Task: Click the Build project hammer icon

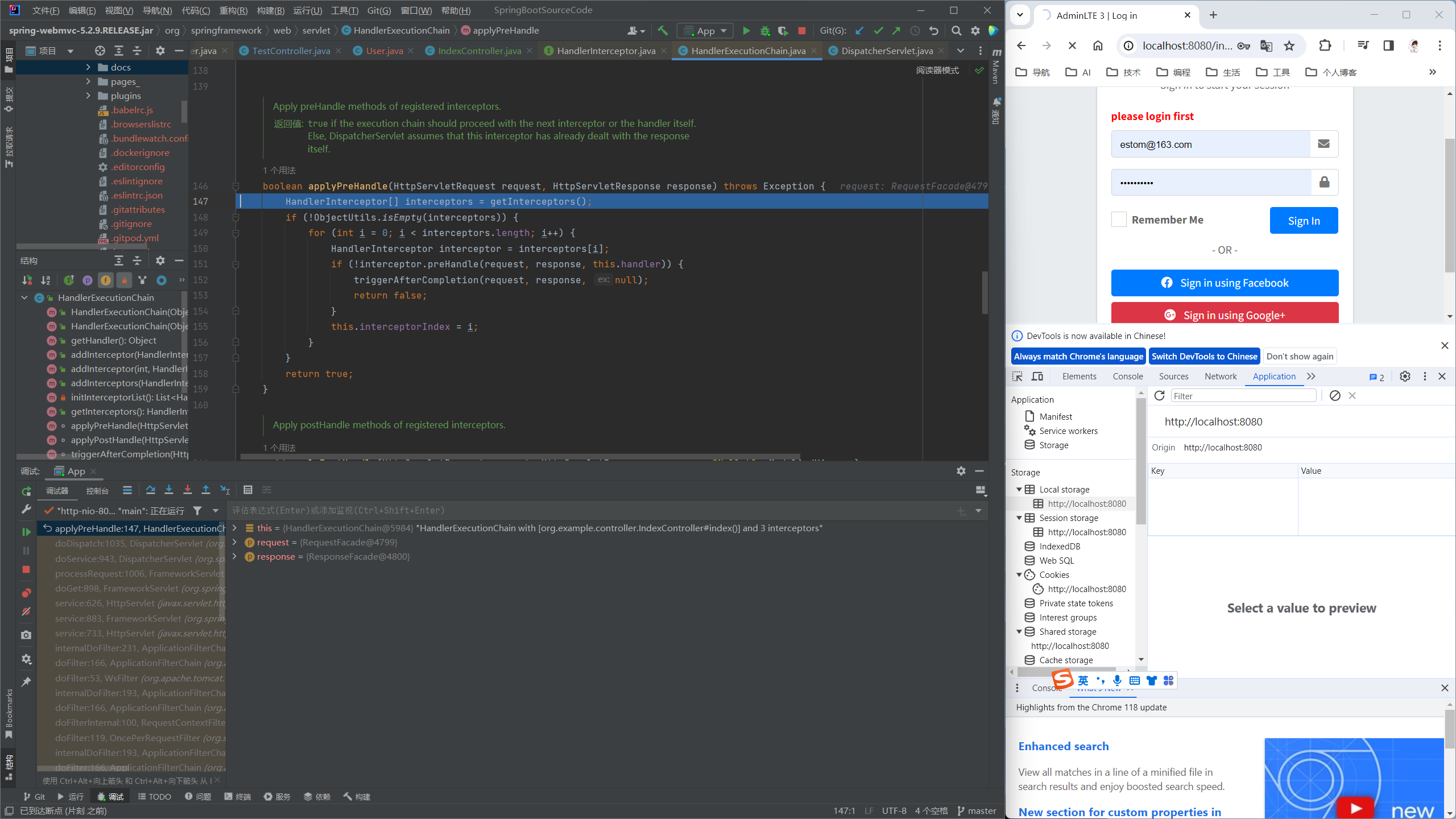Action: [663, 31]
